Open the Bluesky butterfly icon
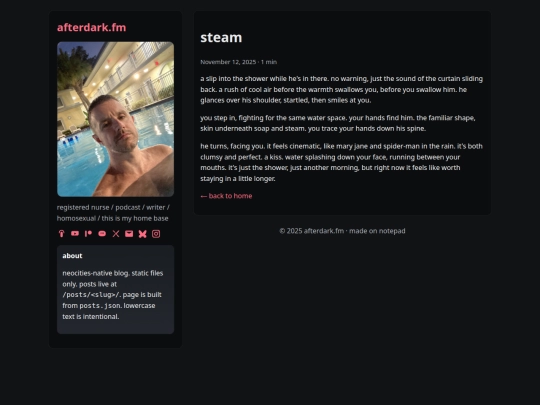 point(143,234)
